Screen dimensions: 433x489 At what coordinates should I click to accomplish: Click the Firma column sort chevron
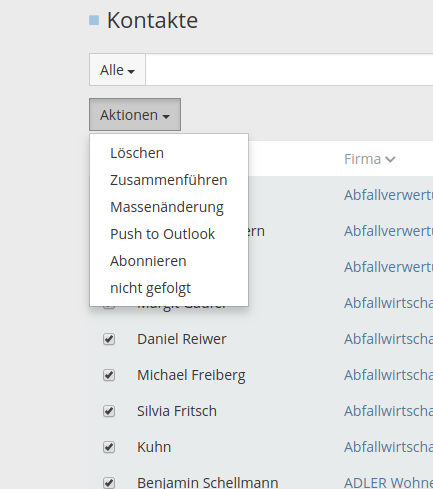tap(390, 160)
